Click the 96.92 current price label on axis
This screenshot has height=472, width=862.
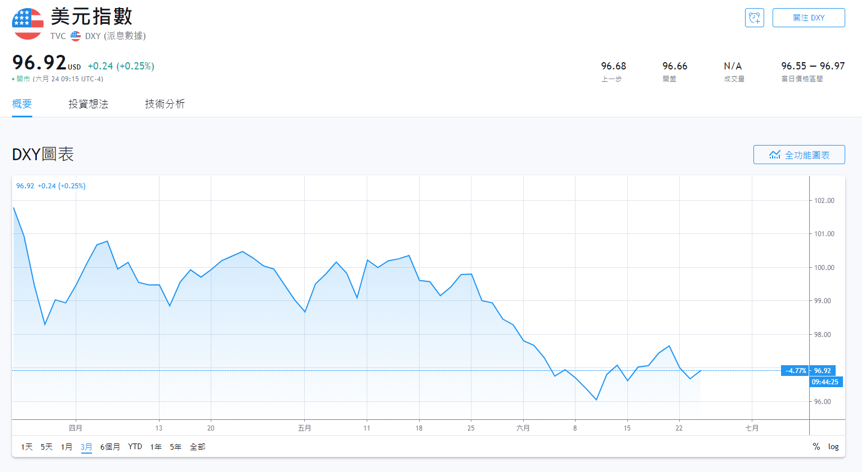(823, 370)
